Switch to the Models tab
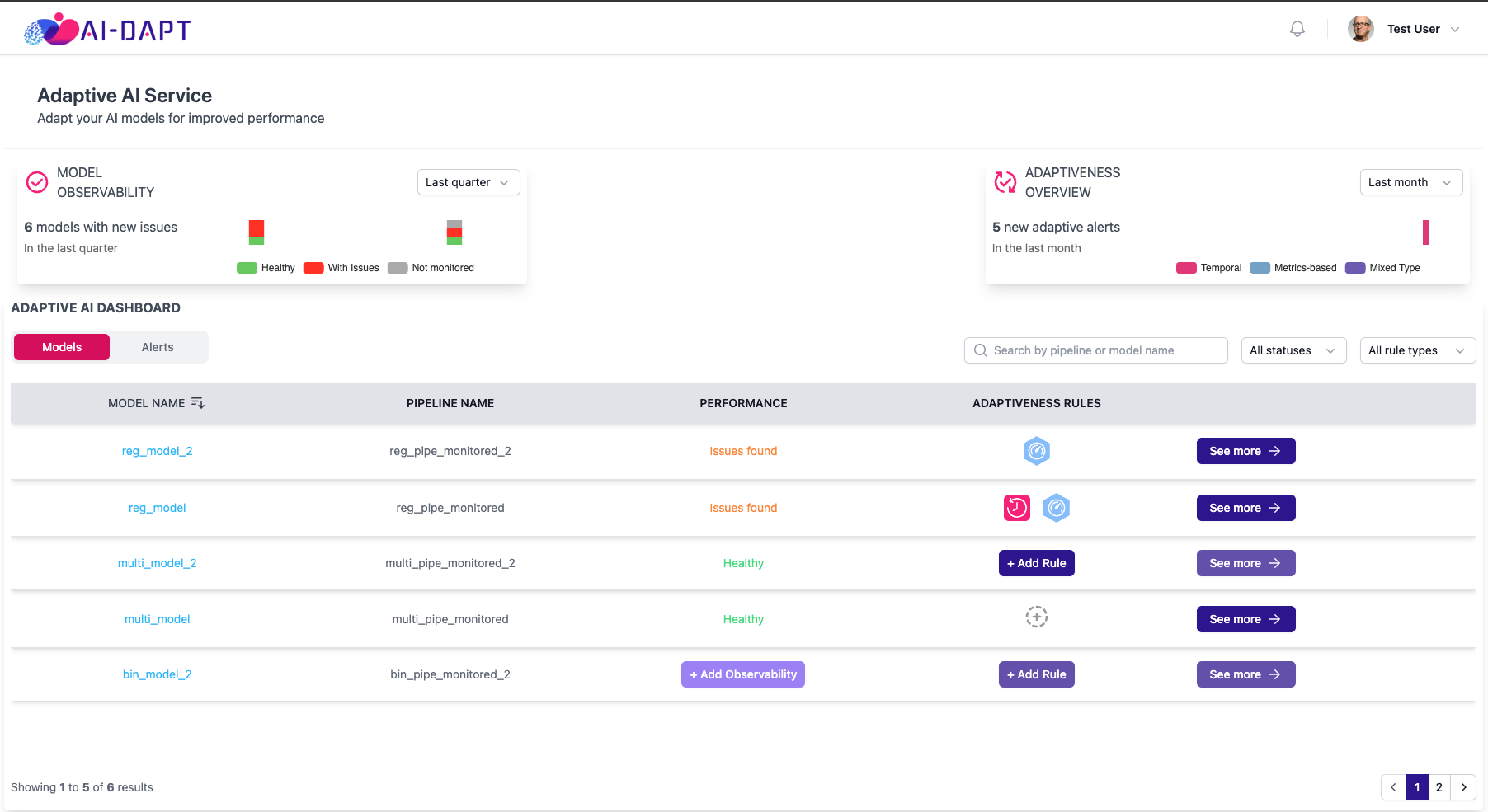This screenshot has width=1488, height=812. coord(62,347)
